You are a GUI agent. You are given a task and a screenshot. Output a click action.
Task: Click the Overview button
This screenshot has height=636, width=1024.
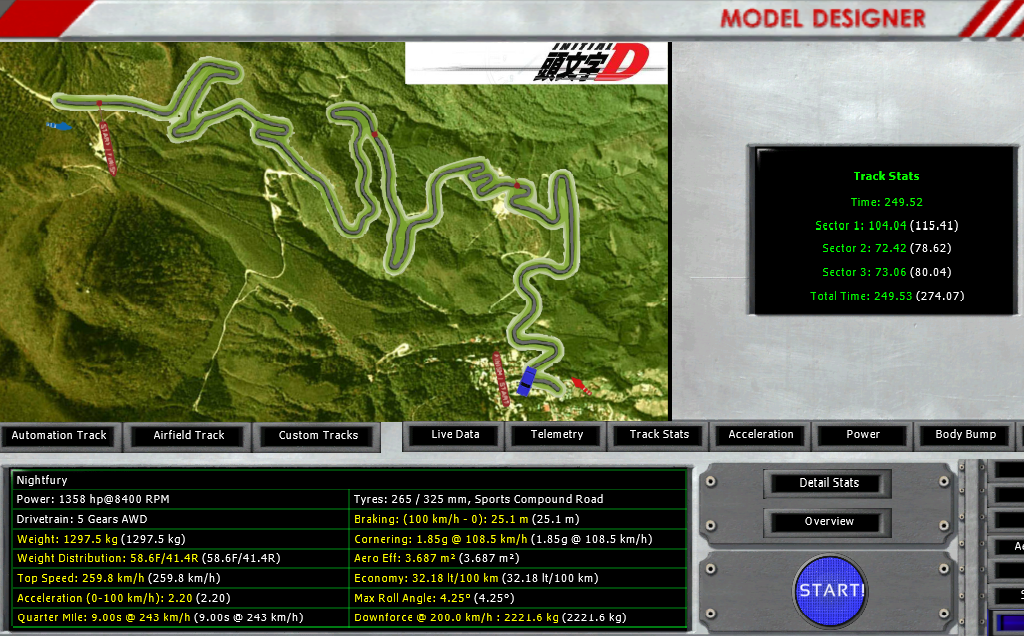[829, 522]
